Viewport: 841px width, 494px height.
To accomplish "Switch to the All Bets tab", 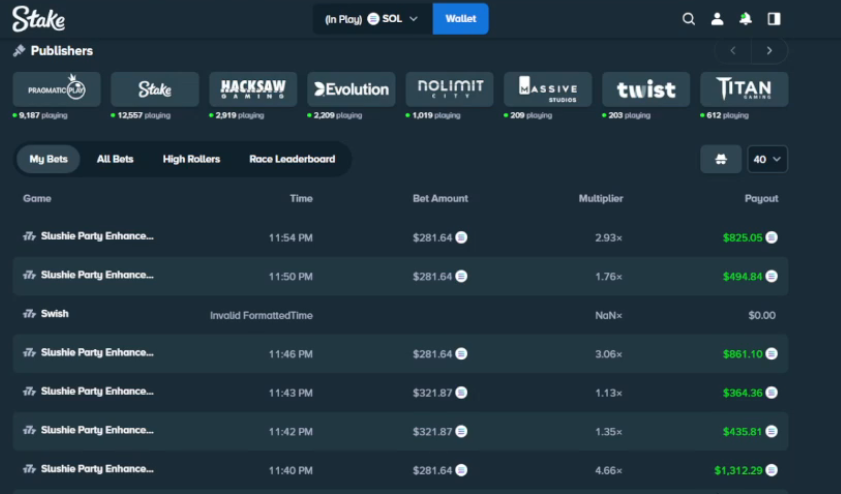I will pyautogui.click(x=115, y=159).
